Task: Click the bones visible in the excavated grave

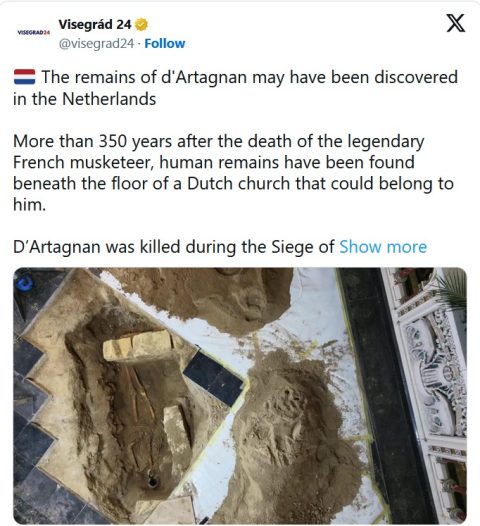Action: tap(139, 392)
